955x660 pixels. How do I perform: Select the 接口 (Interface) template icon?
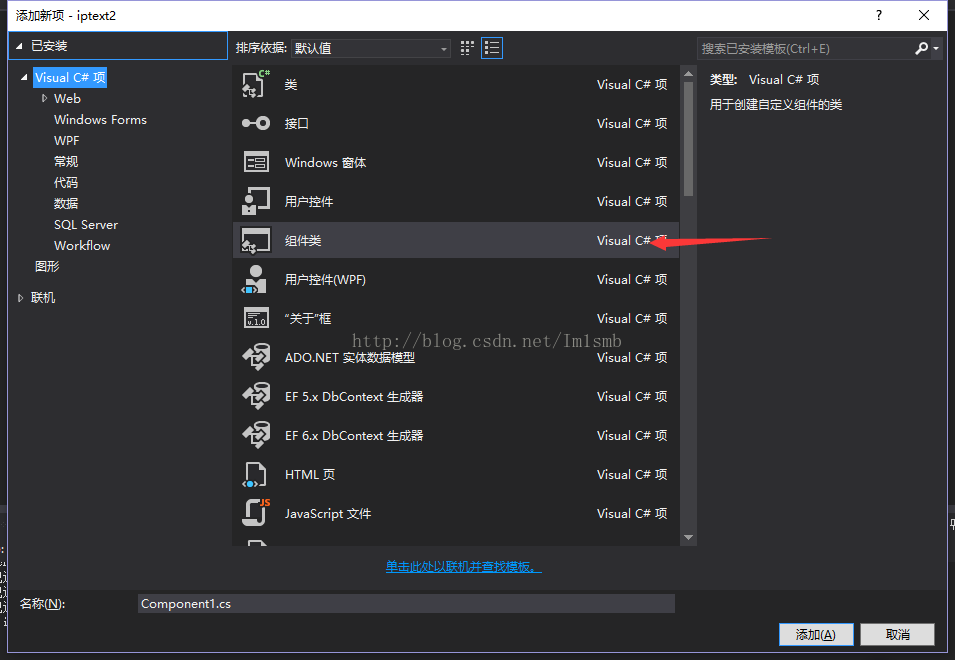coord(256,123)
